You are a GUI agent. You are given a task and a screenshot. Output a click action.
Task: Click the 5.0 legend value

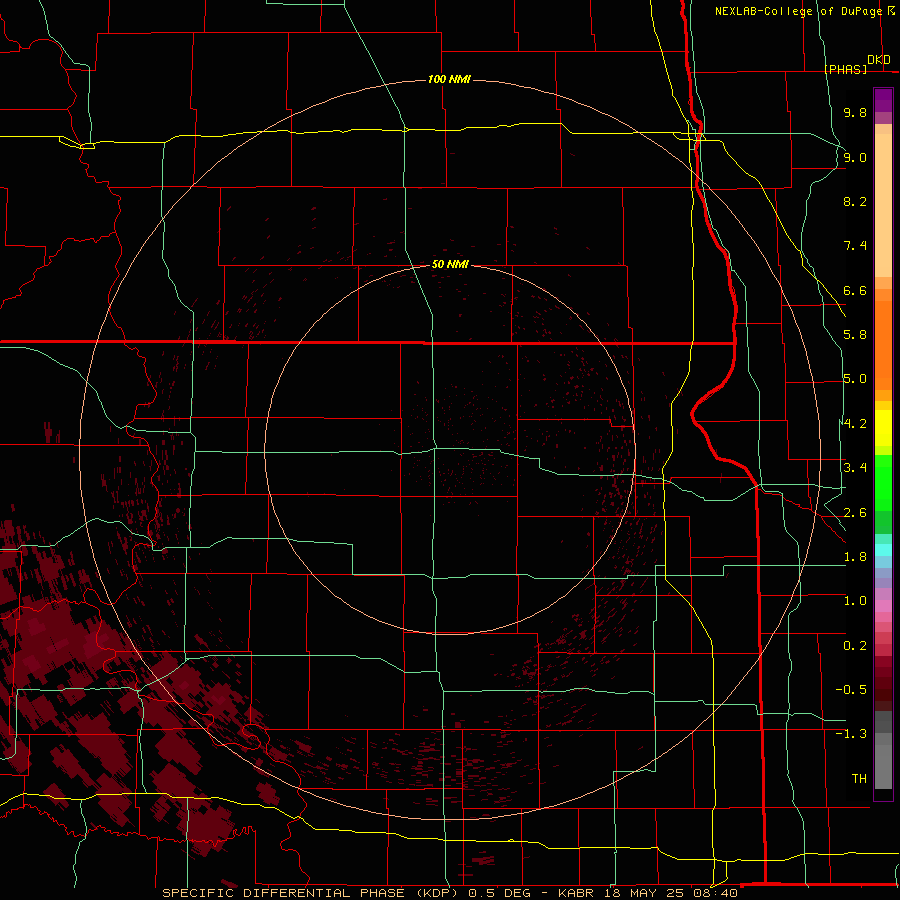855,379
